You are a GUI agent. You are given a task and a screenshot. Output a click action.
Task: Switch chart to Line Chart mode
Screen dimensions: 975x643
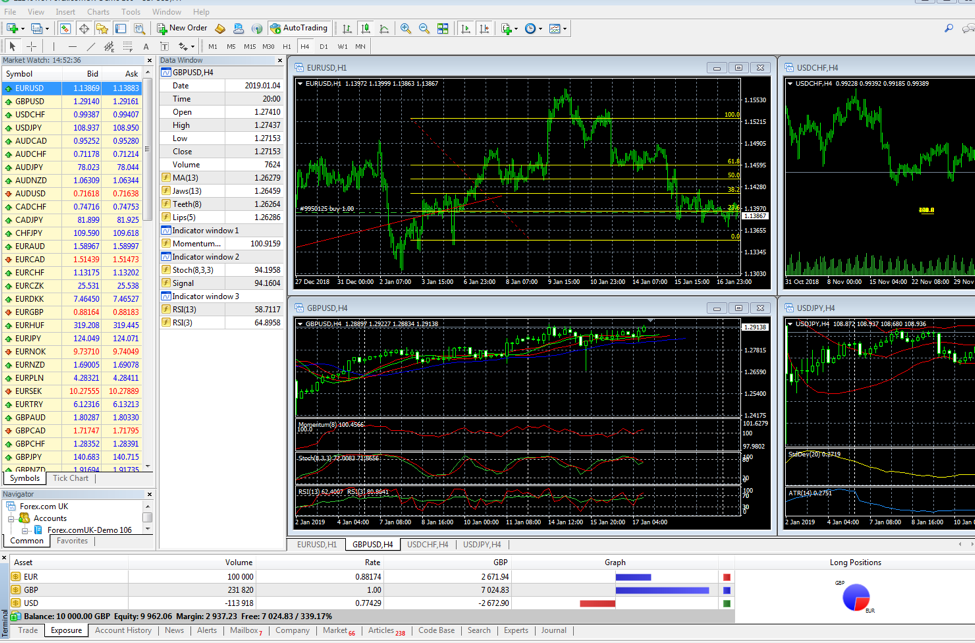(384, 28)
